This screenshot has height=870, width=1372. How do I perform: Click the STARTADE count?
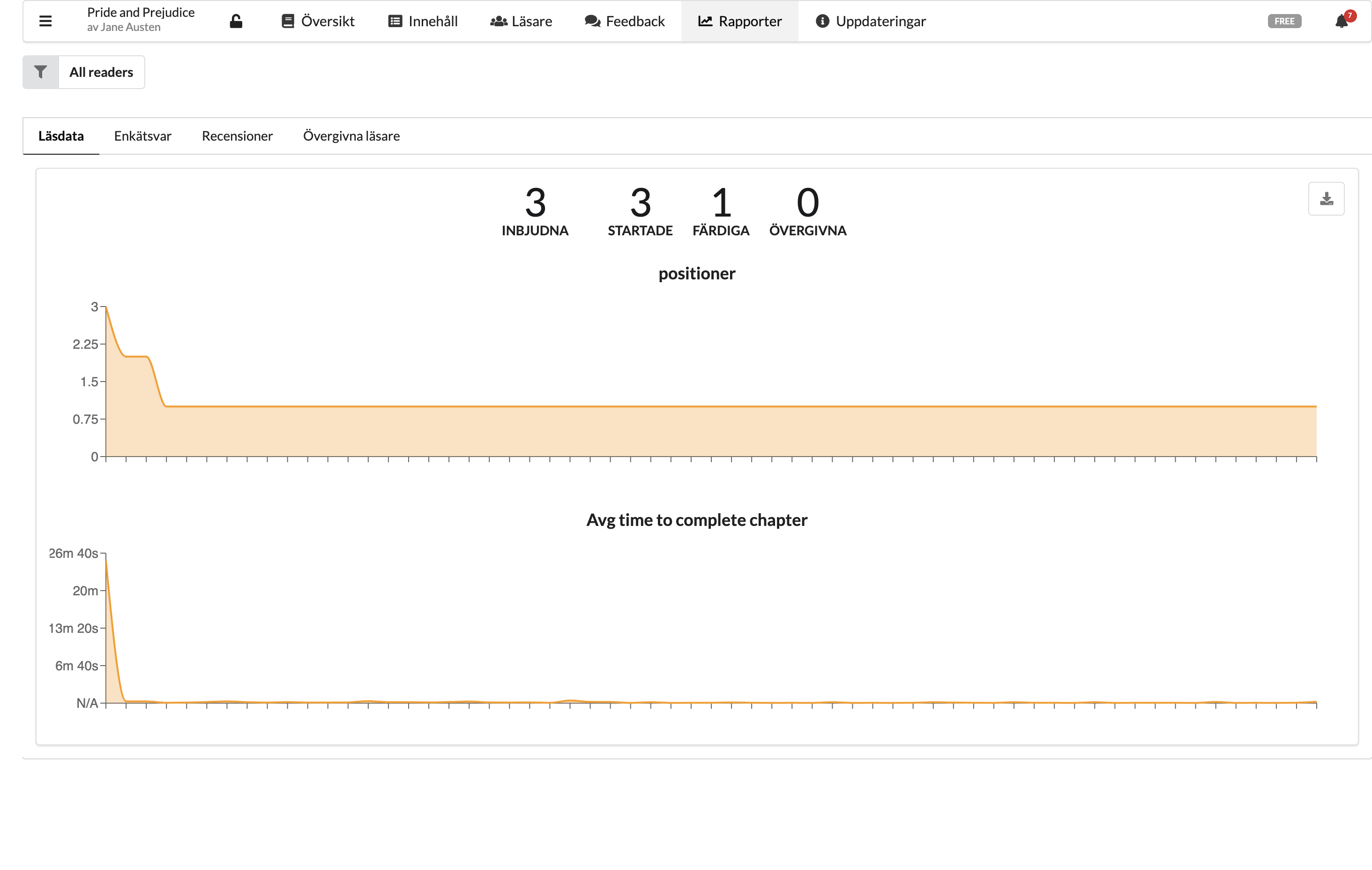(641, 211)
